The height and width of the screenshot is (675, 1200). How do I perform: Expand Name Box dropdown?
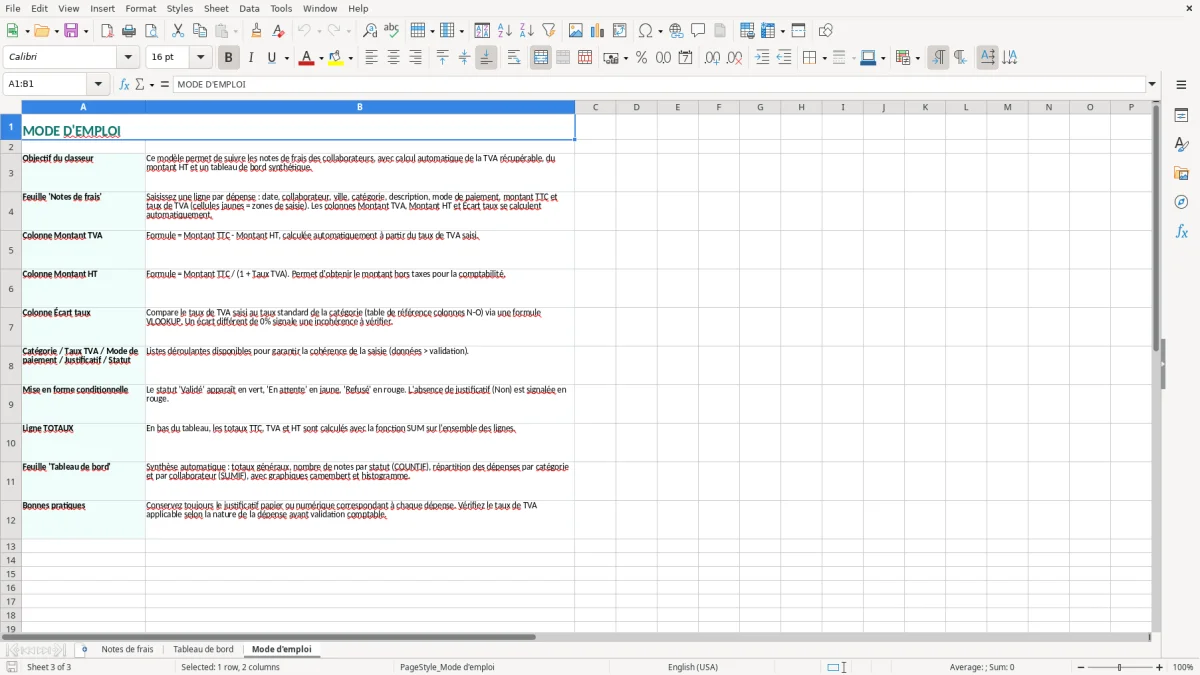tap(98, 84)
